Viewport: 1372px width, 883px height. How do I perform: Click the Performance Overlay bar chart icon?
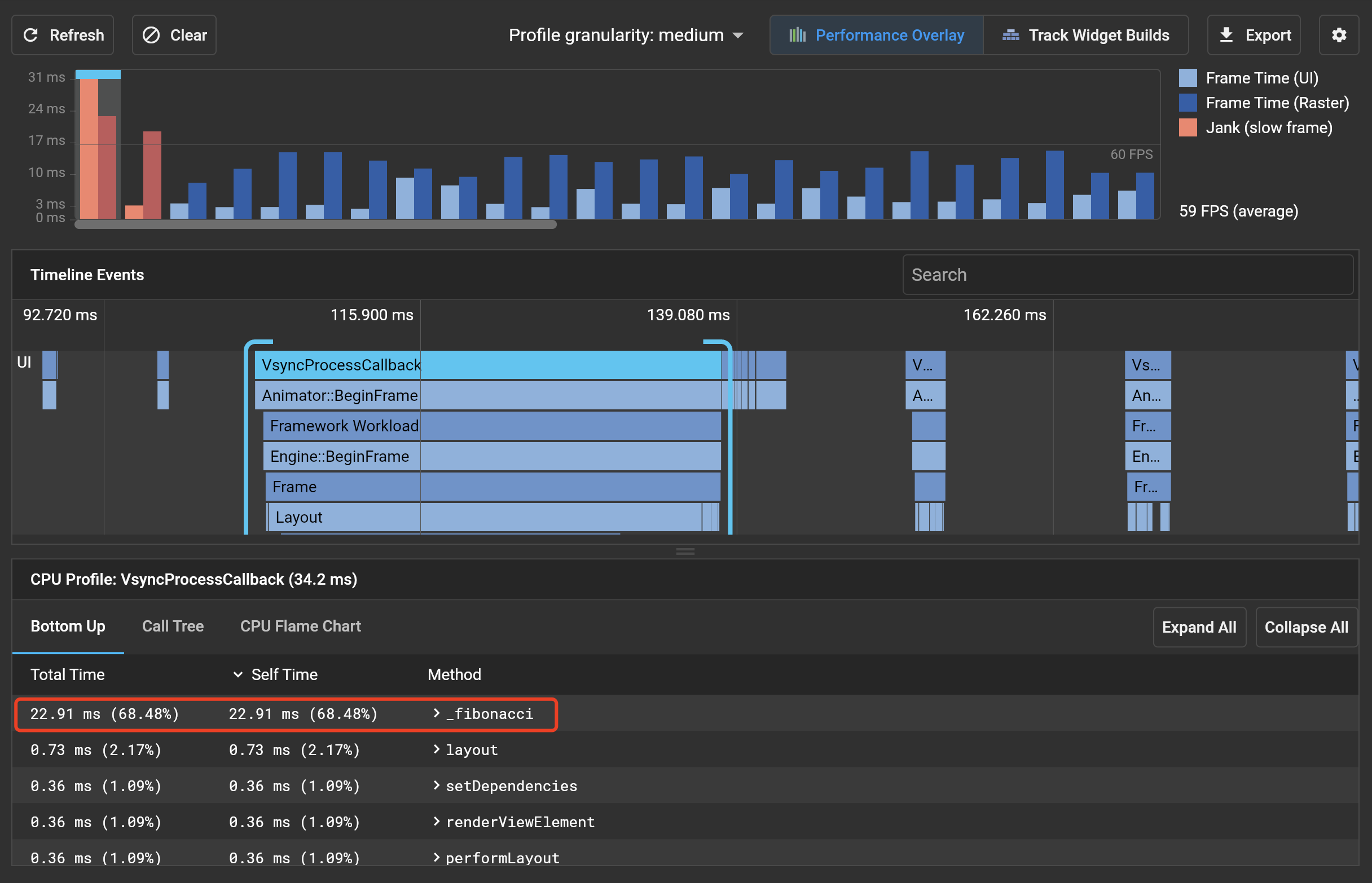(x=797, y=35)
